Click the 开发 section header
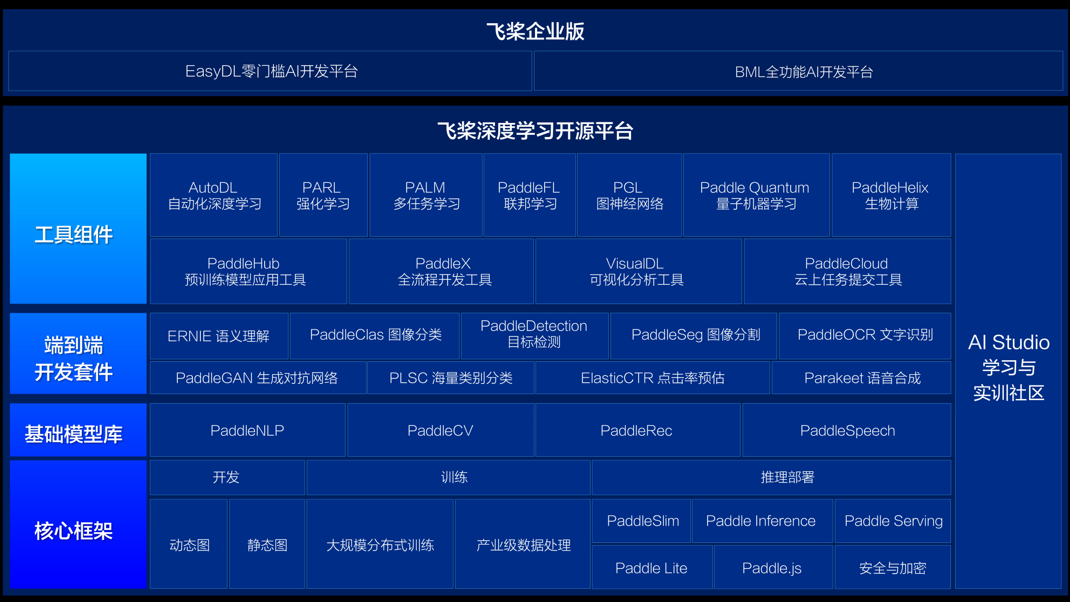 227,477
